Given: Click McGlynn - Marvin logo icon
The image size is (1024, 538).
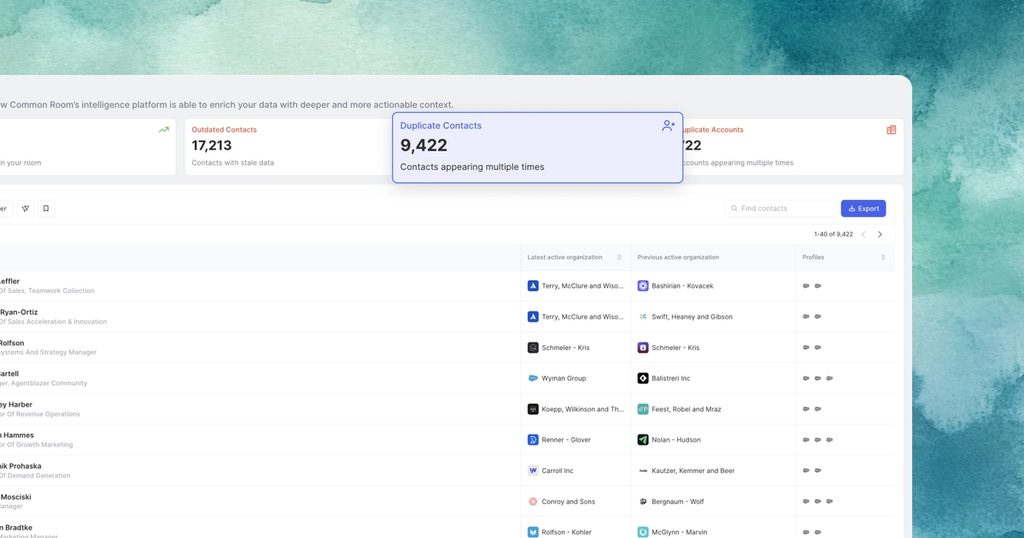Looking at the screenshot, I should [643, 532].
